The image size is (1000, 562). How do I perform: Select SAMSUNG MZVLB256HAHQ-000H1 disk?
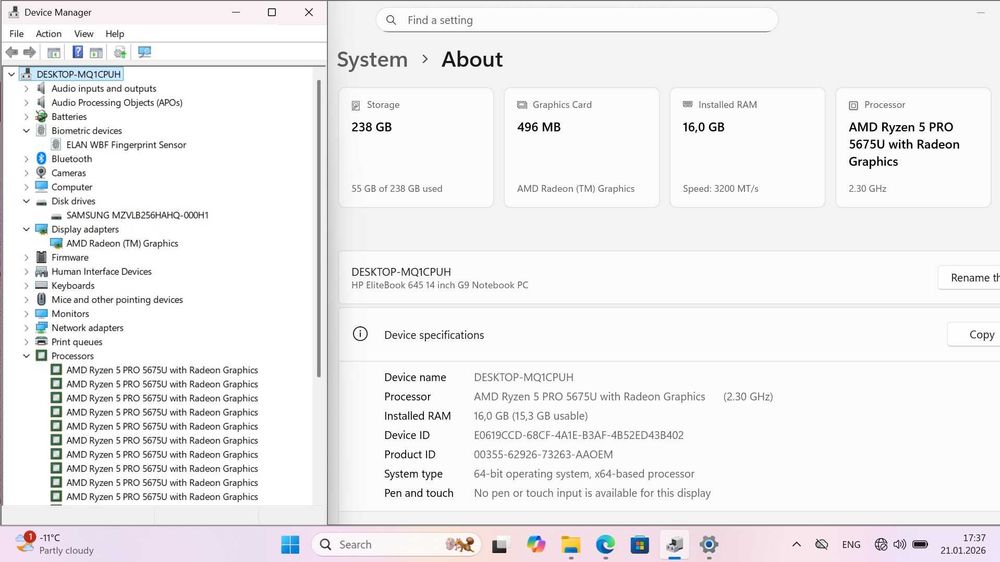click(137, 215)
